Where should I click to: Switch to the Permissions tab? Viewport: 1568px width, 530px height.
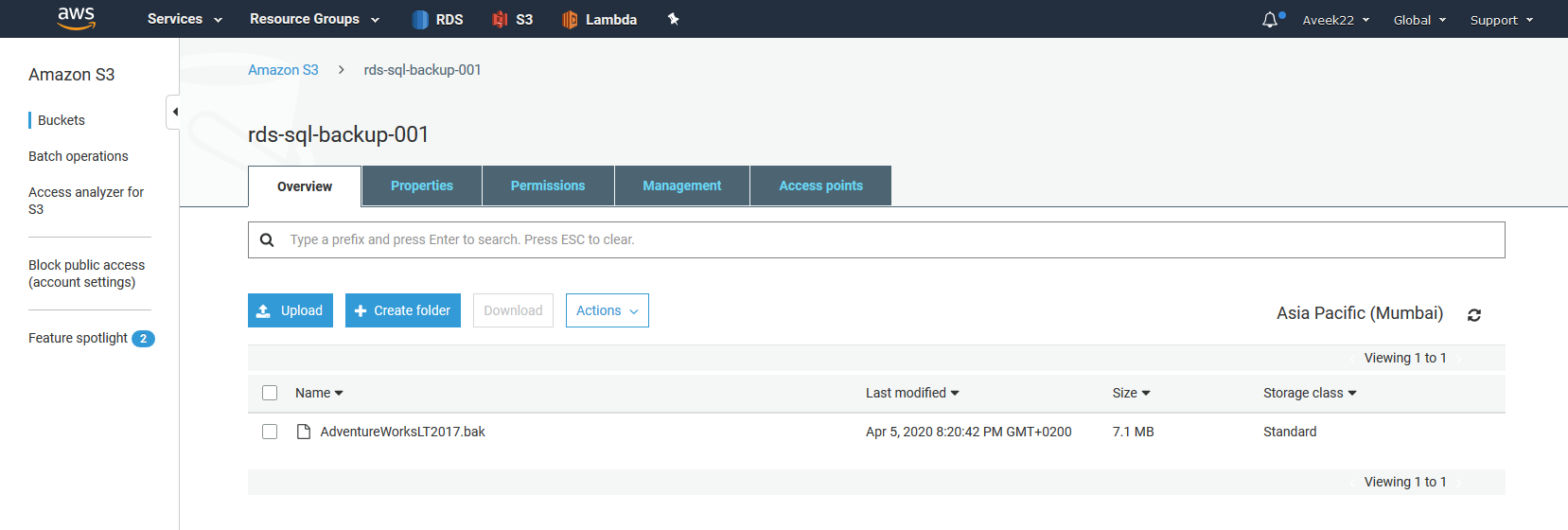(x=548, y=185)
